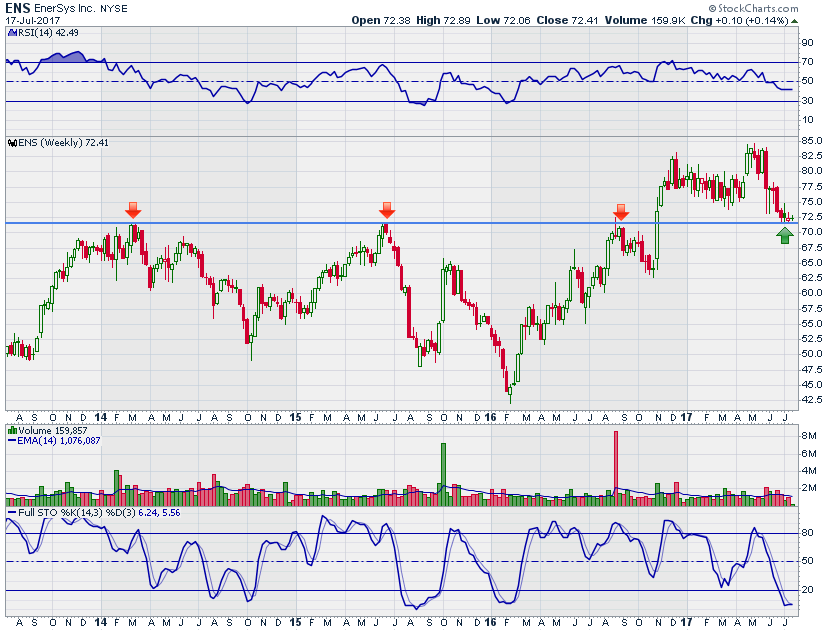Click the green up-triangle after Chg value
Image resolution: width=830 pixels, height=635 pixels.
(x=794, y=21)
